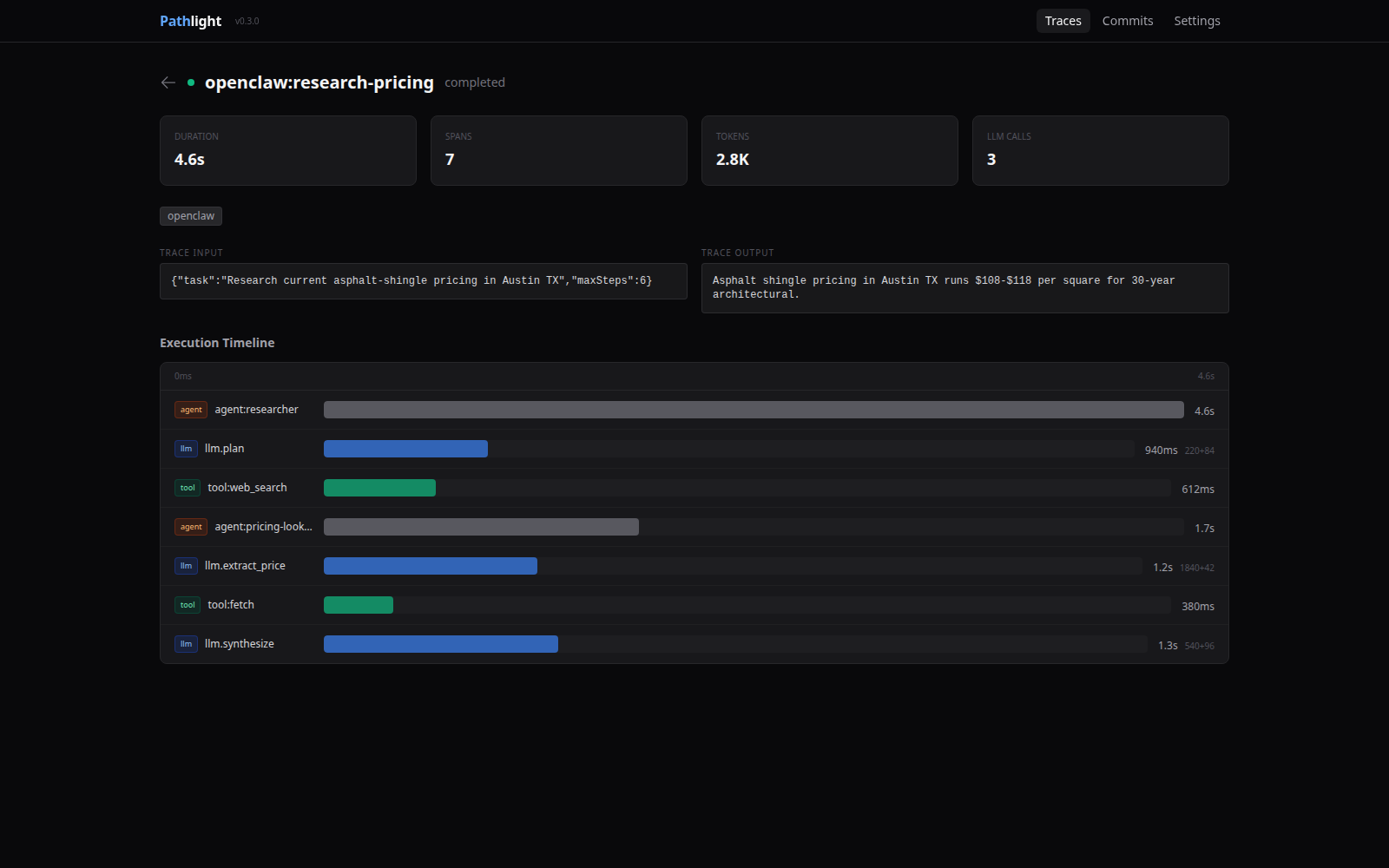Click the Spans 7 stat card
Viewport: 1389px width, 868px height.
point(559,150)
